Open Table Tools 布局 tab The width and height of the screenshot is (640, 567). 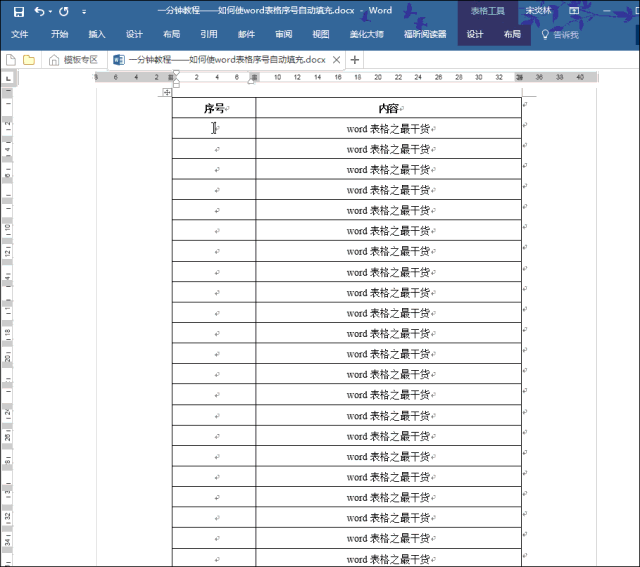512,34
